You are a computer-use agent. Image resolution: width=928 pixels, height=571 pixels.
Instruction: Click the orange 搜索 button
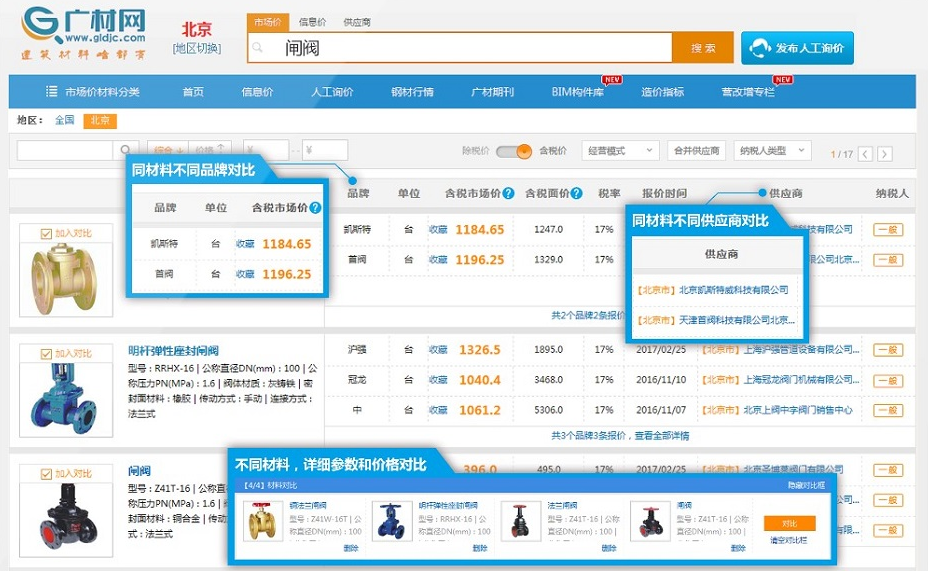pyautogui.click(x=703, y=47)
